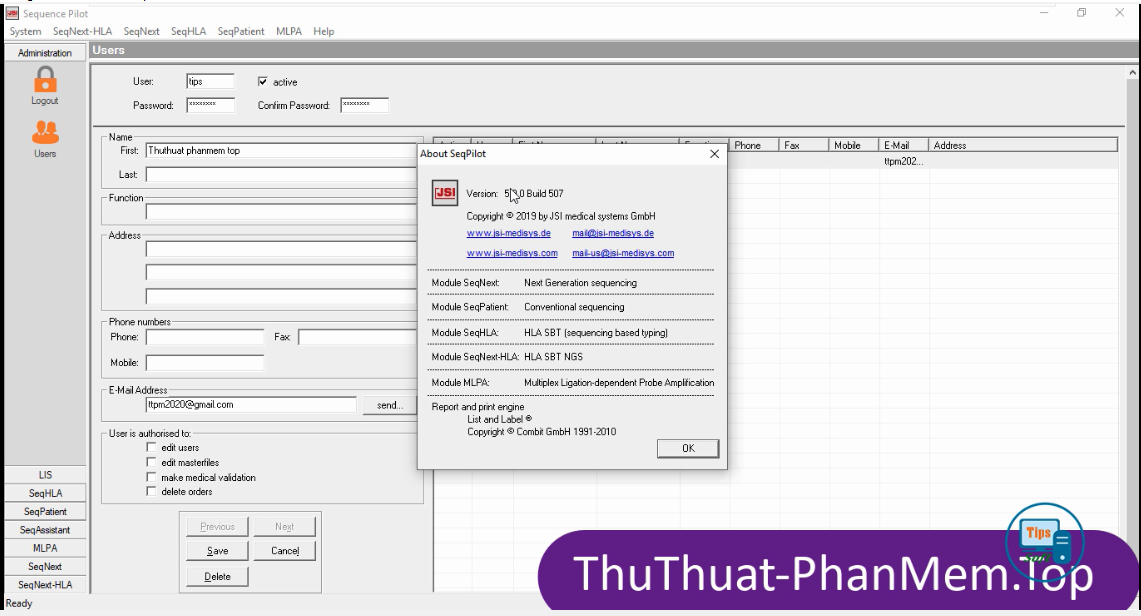
Task: Switch to the MLPA sidebar section
Action: tap(45, 548)
